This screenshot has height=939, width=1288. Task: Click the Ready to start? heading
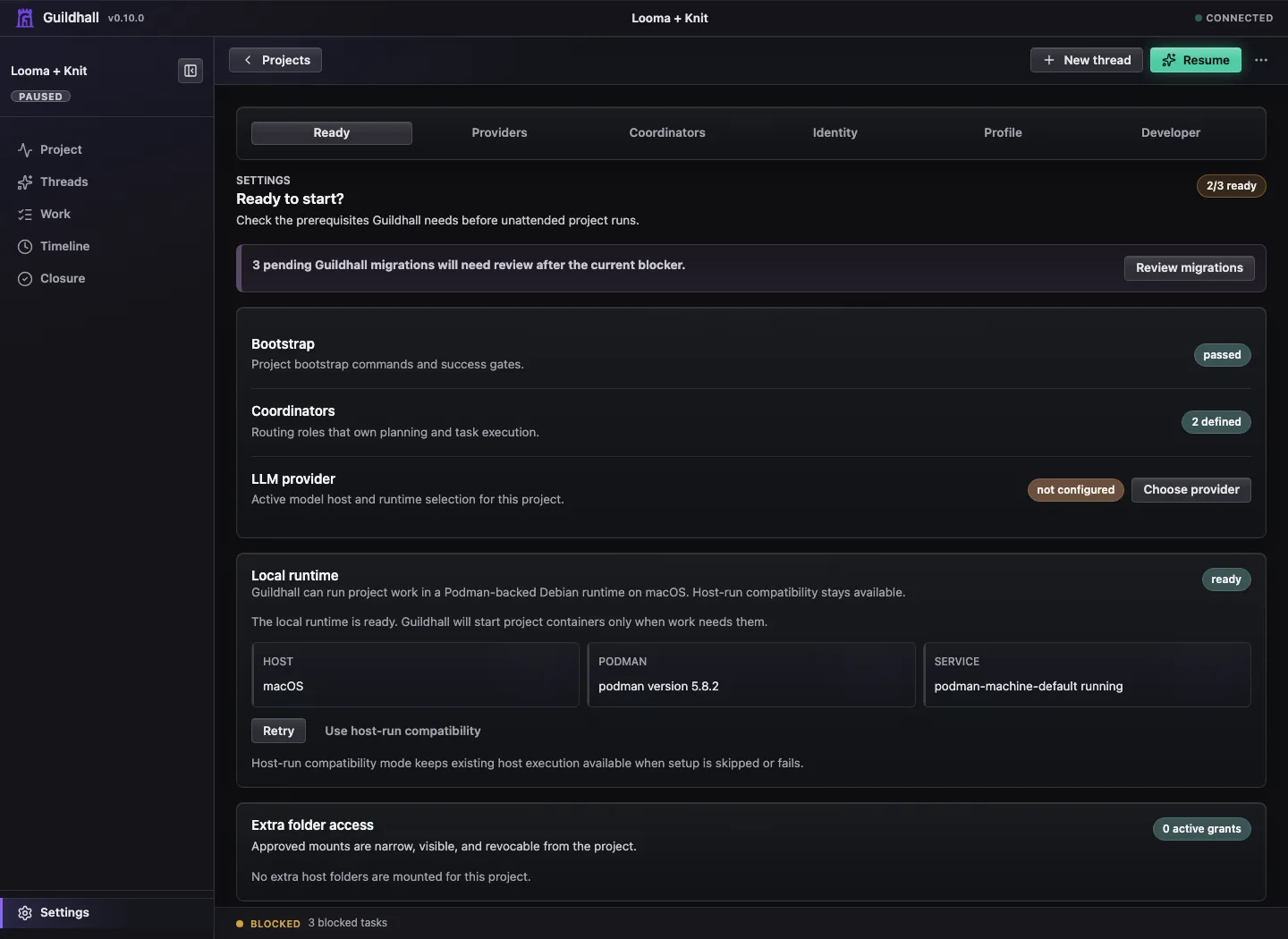point(290,199)
